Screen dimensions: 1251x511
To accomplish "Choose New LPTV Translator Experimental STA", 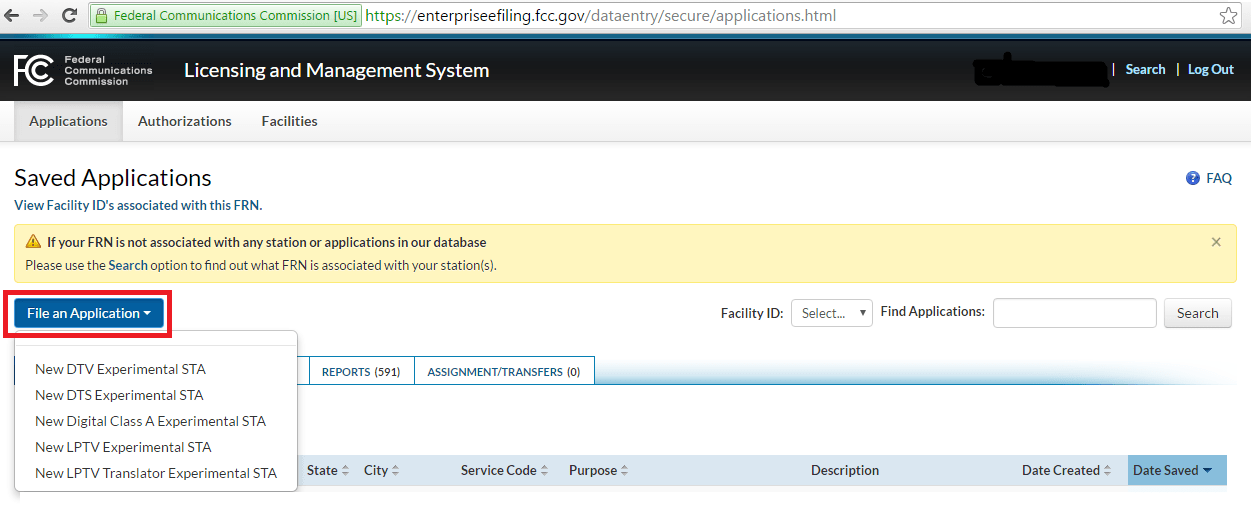I will 156,473.
